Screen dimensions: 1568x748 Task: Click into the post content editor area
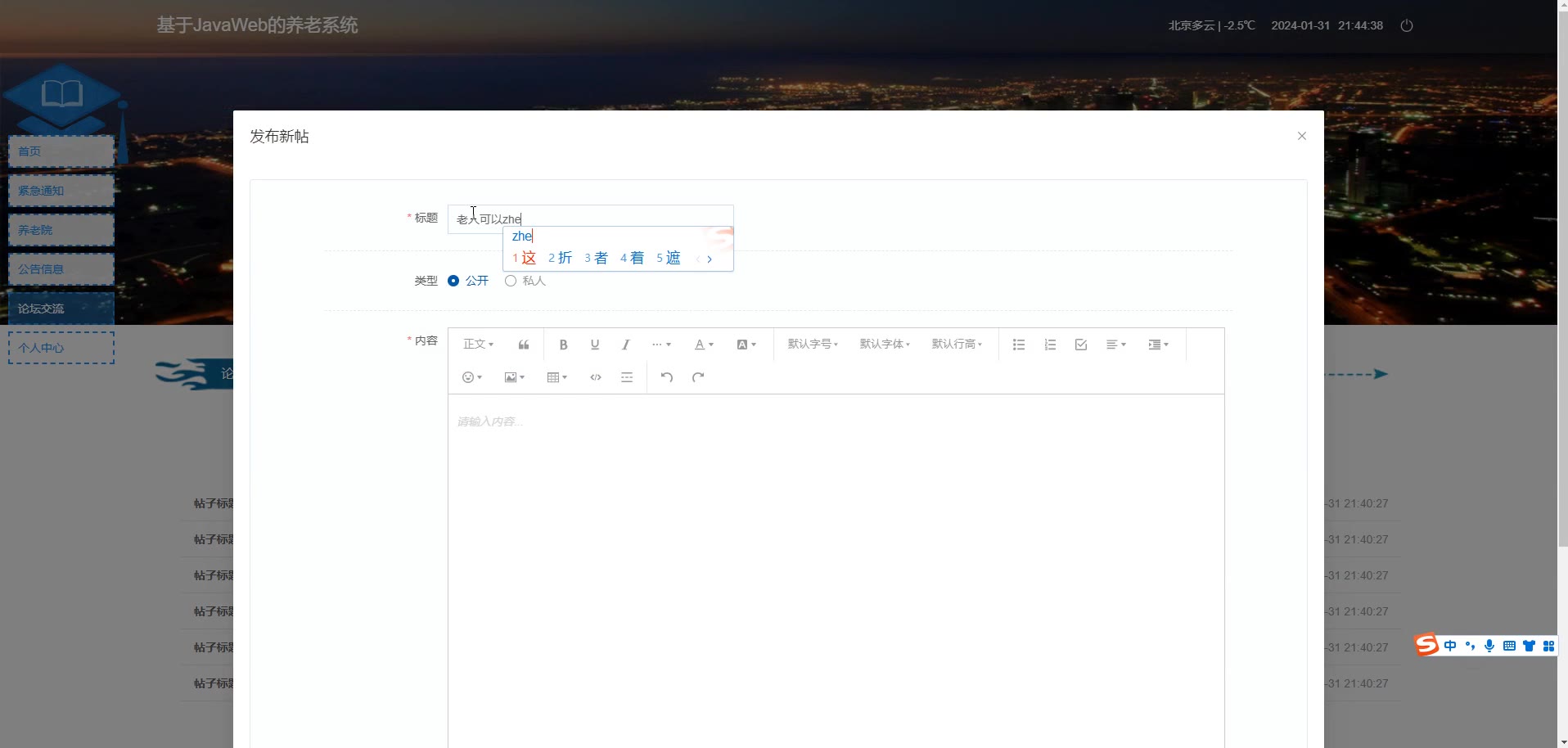coord(836,571)
